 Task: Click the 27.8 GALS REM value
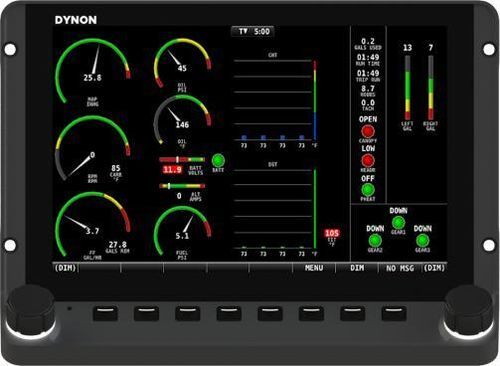[x=118, y=245]
